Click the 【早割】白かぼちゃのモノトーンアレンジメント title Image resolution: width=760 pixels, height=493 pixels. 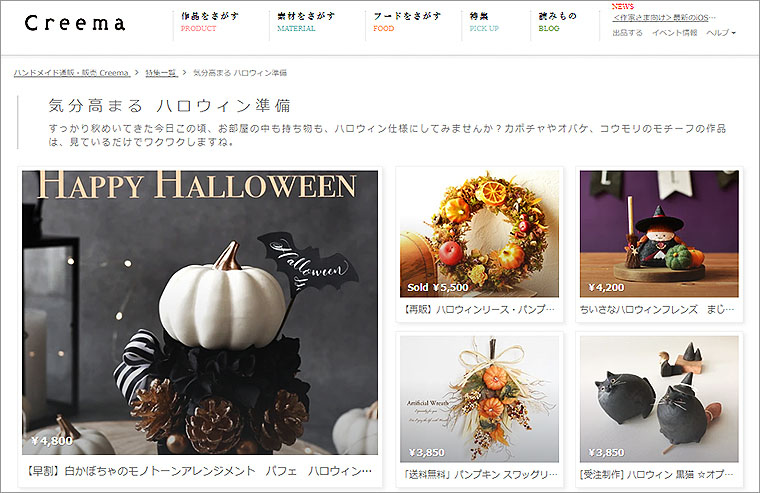click(199, 471)
